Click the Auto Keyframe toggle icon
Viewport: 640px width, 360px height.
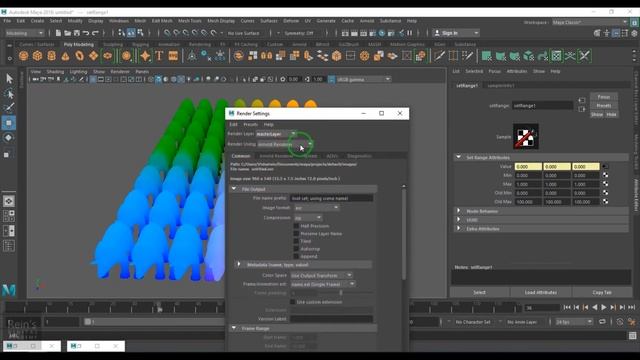pos(620,322)
